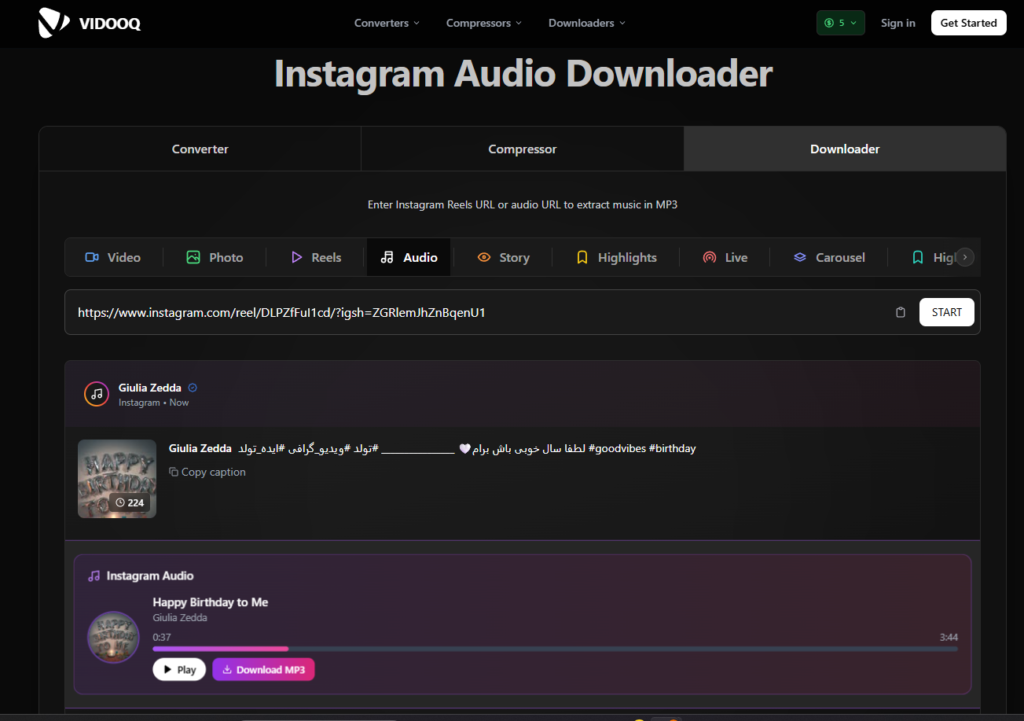
Task: Expand the Converters dropdown menu
Action: click(x=387, y=23)
